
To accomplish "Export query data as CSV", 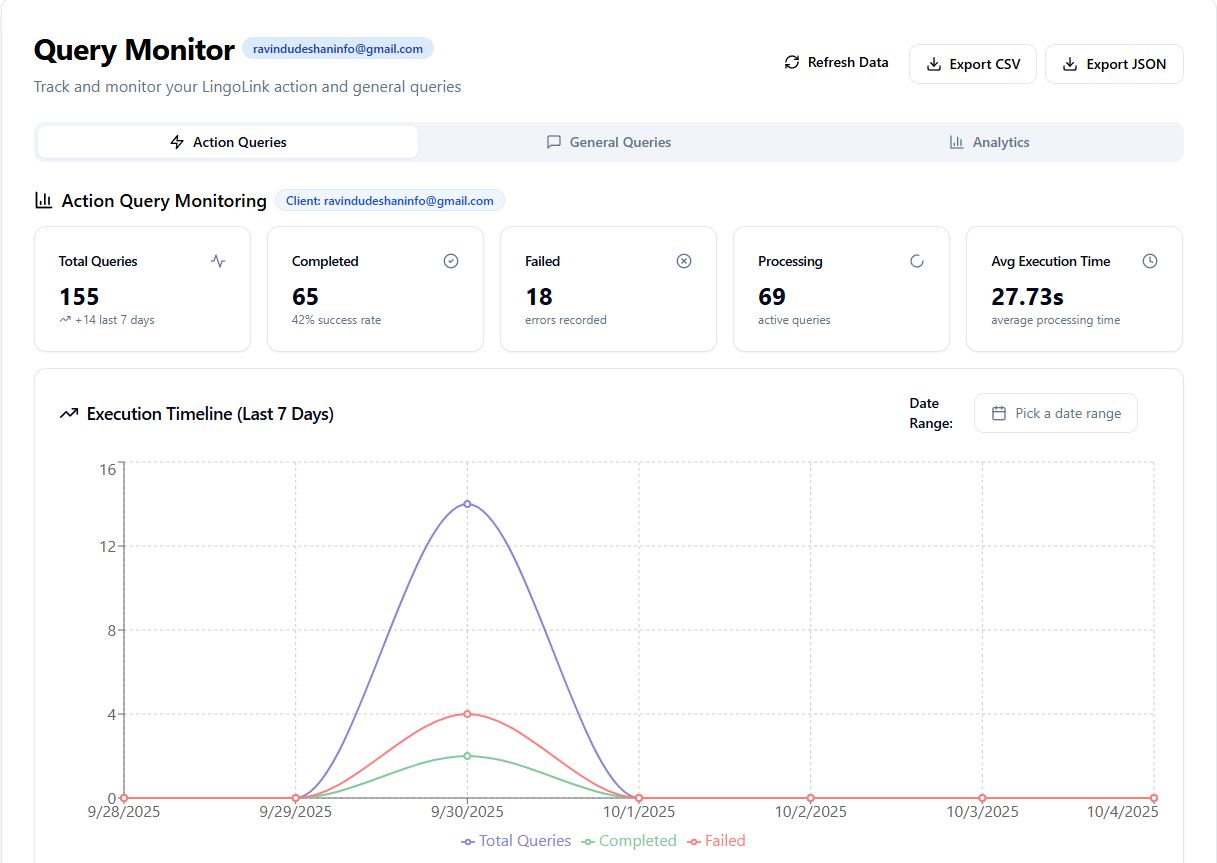I will 972,63.
